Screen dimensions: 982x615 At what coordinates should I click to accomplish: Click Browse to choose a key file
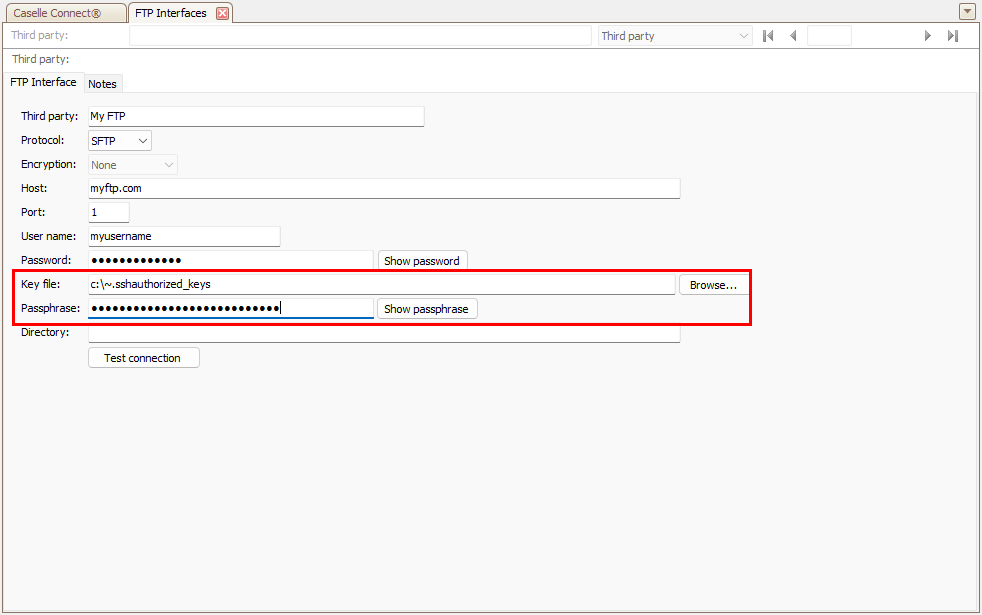click(x=713, y=285)
